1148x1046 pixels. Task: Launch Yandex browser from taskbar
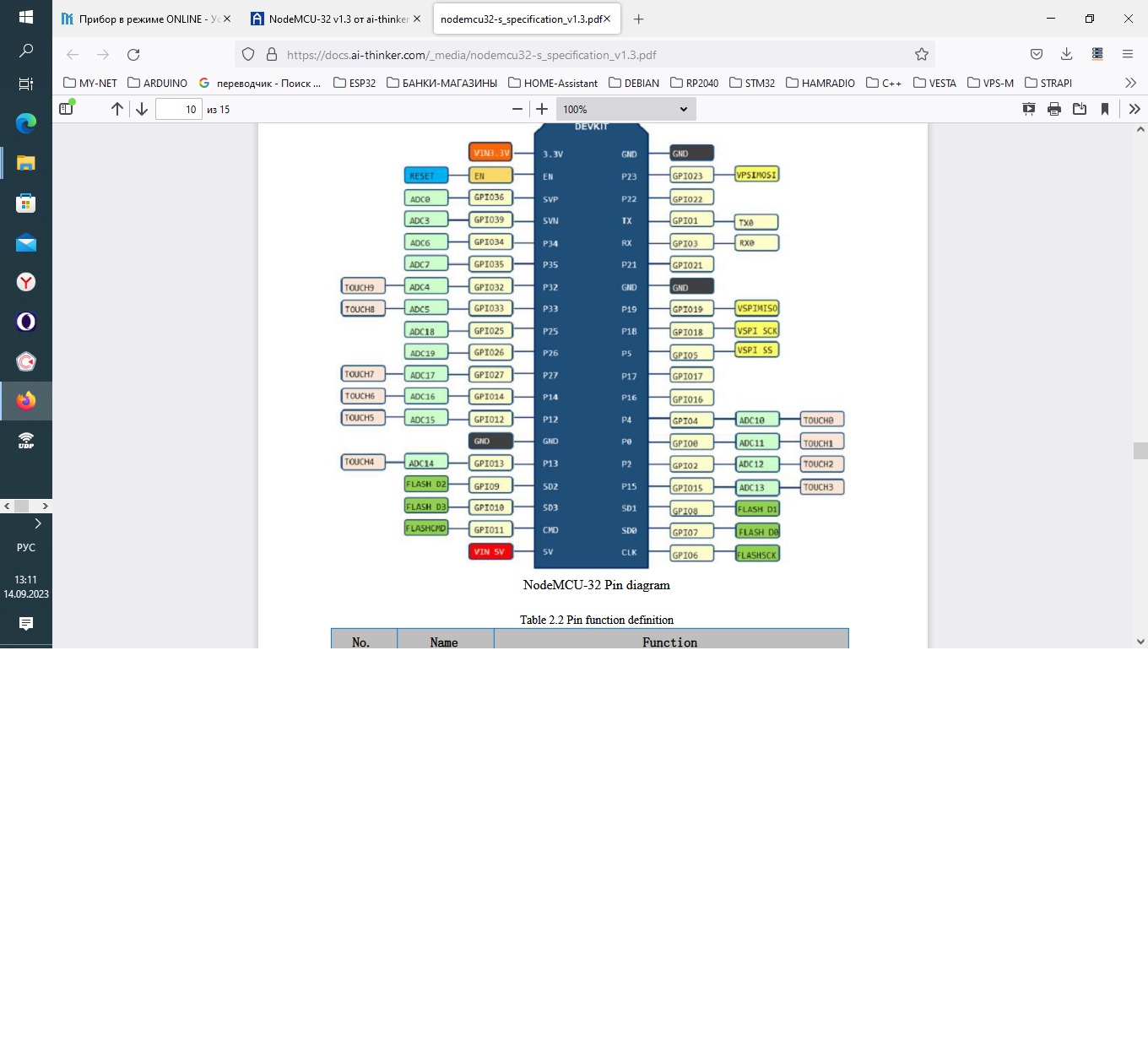[x=26, y=282]
